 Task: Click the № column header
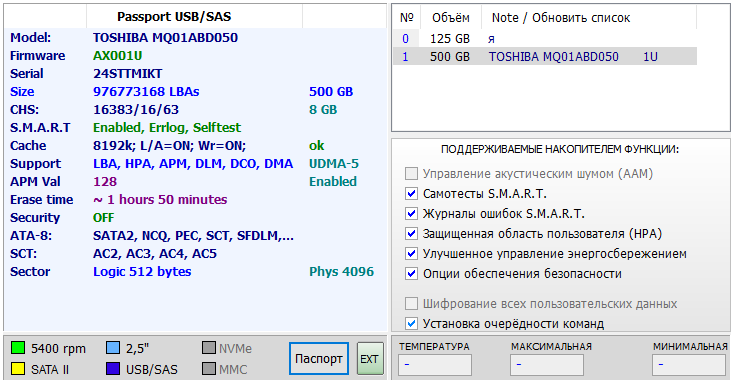coord(407,18)
